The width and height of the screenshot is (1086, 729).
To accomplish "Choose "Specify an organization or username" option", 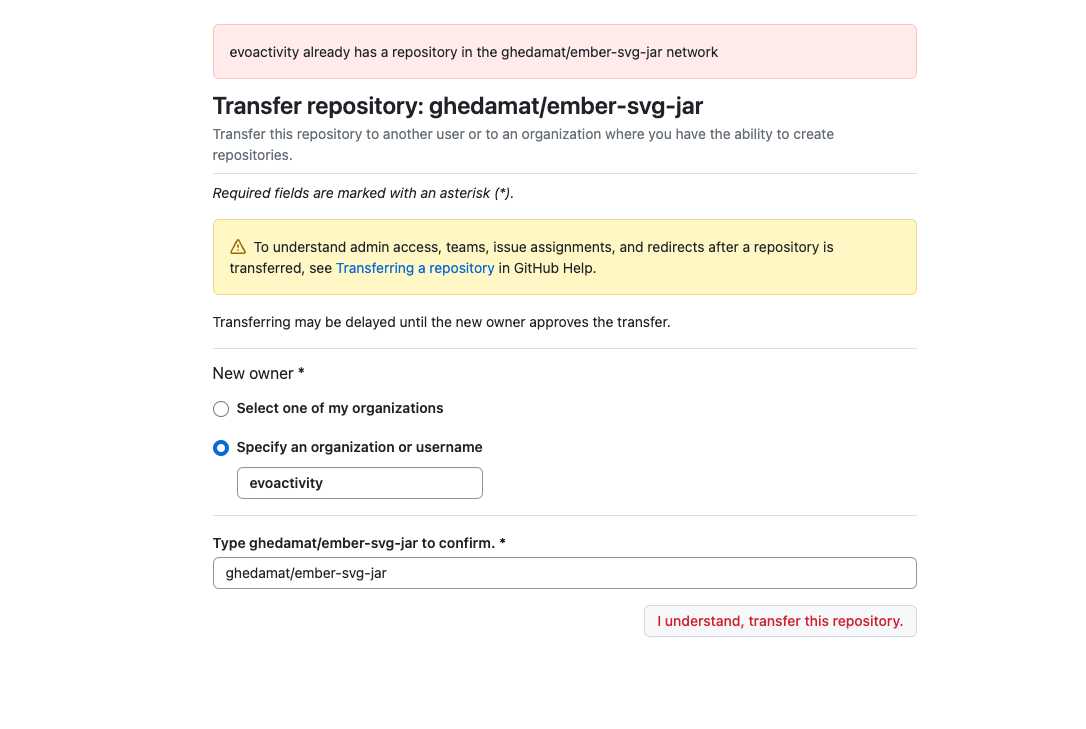I will [221, 448].
